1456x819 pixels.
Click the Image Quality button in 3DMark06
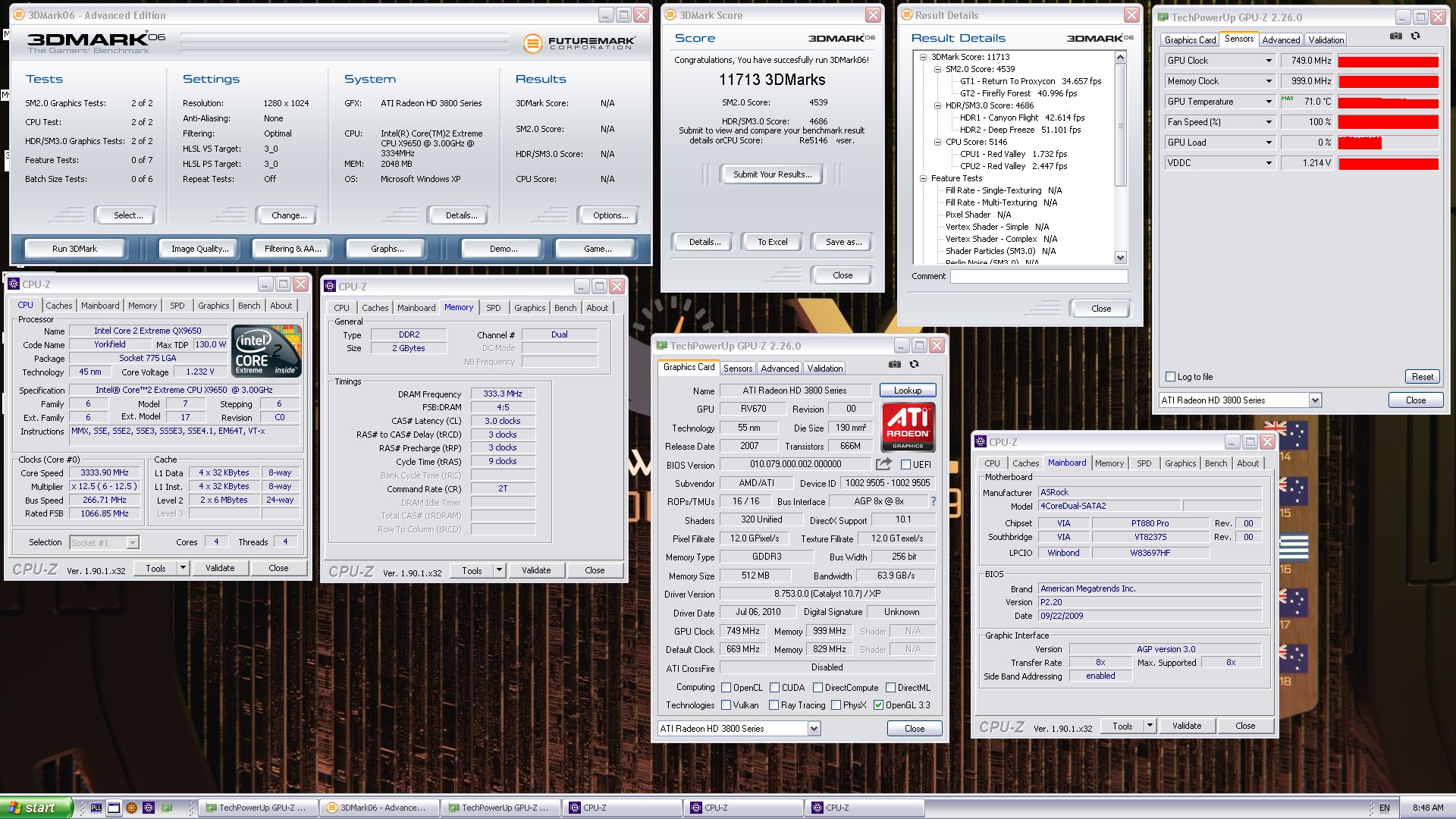tap(199, 249)
